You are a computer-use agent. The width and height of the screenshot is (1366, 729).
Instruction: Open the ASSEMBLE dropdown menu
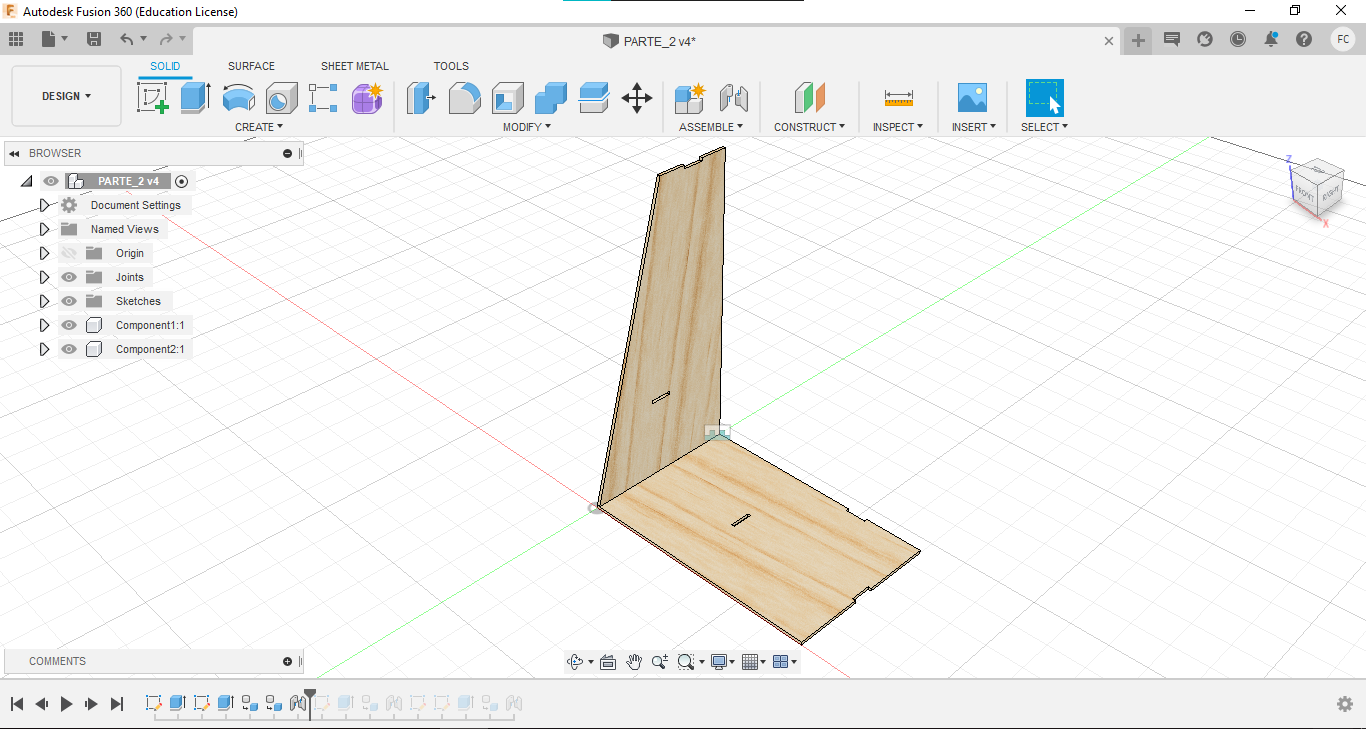tap(711, 127)
